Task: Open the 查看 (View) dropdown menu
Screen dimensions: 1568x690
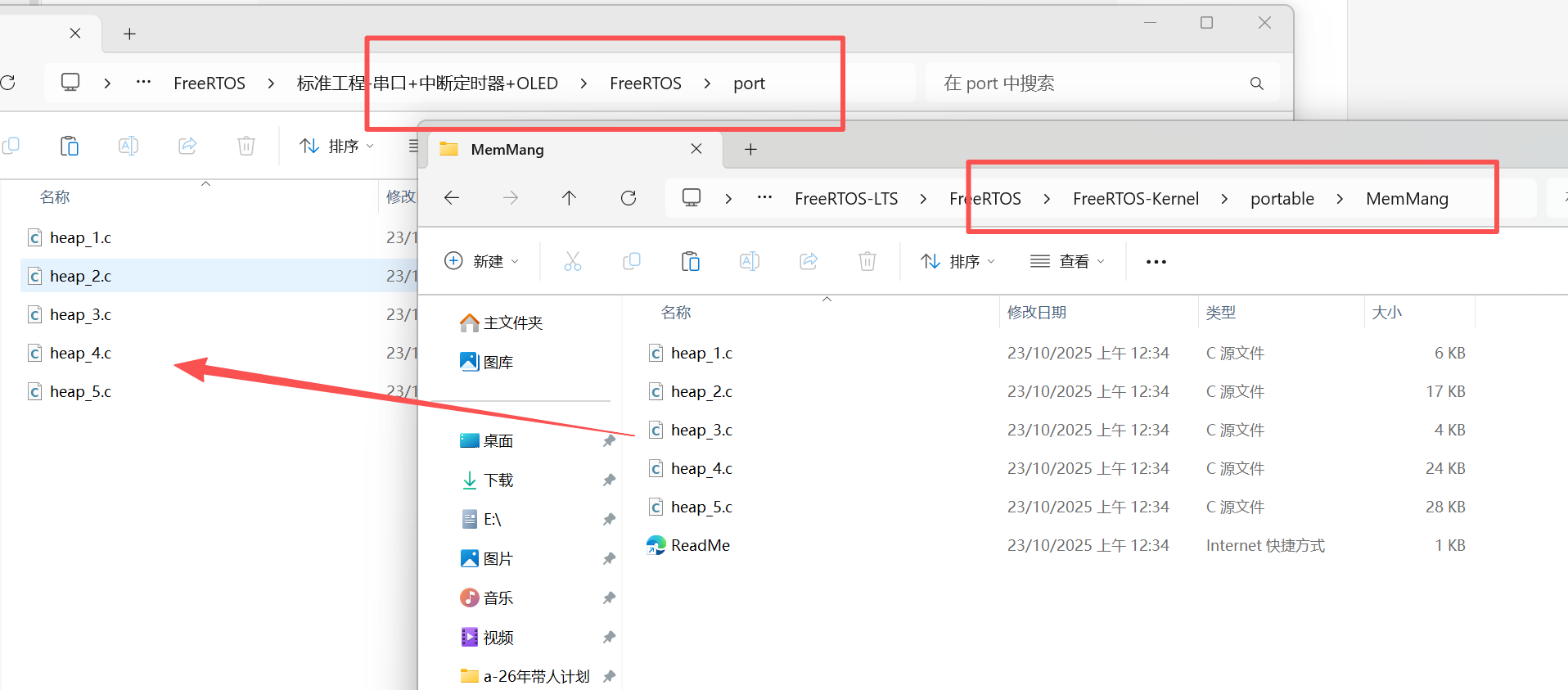Action: coord(1067,262)
